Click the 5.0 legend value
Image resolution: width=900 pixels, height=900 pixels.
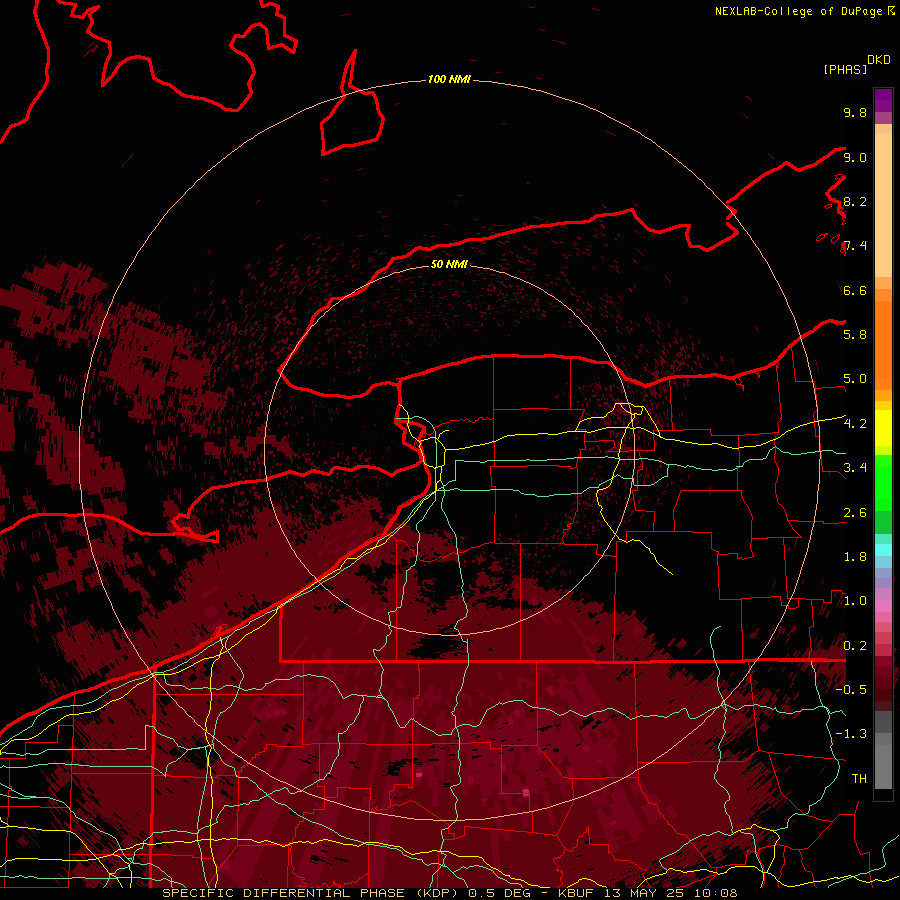coord(855,379)
